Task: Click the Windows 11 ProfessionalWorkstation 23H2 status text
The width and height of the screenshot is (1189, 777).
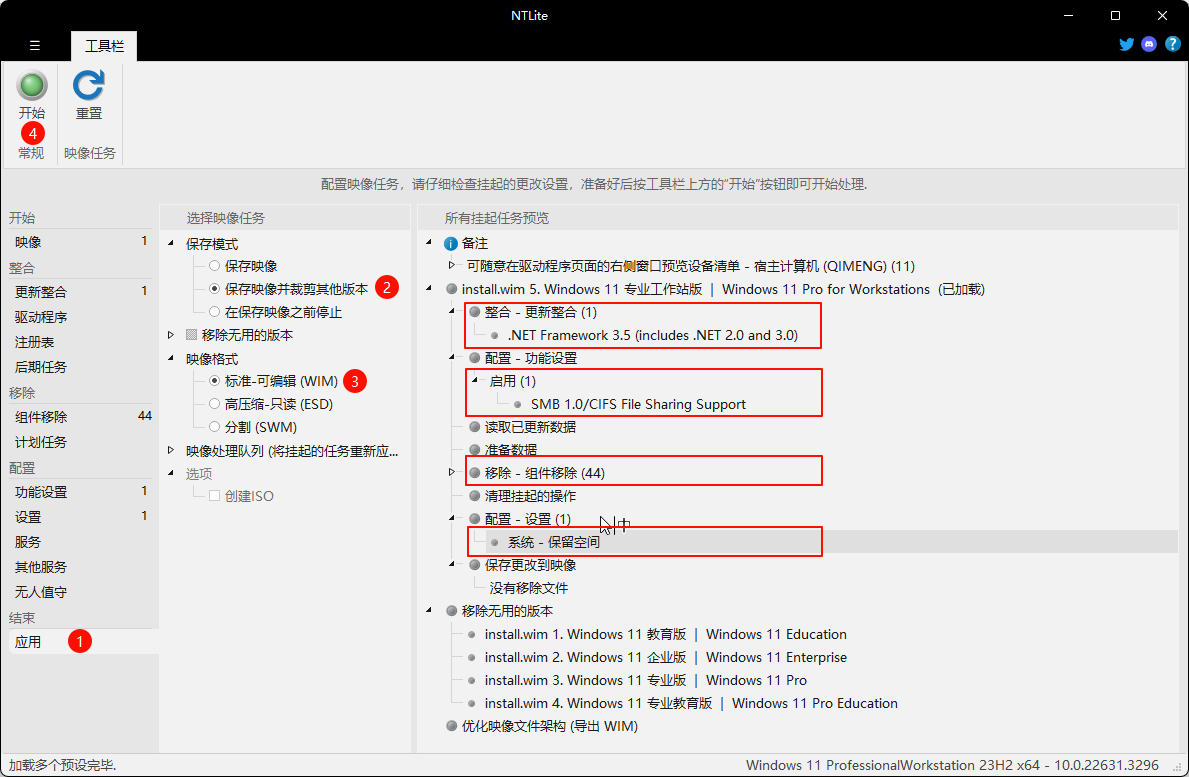Action: pyautogui.click(x=952, y=765)
